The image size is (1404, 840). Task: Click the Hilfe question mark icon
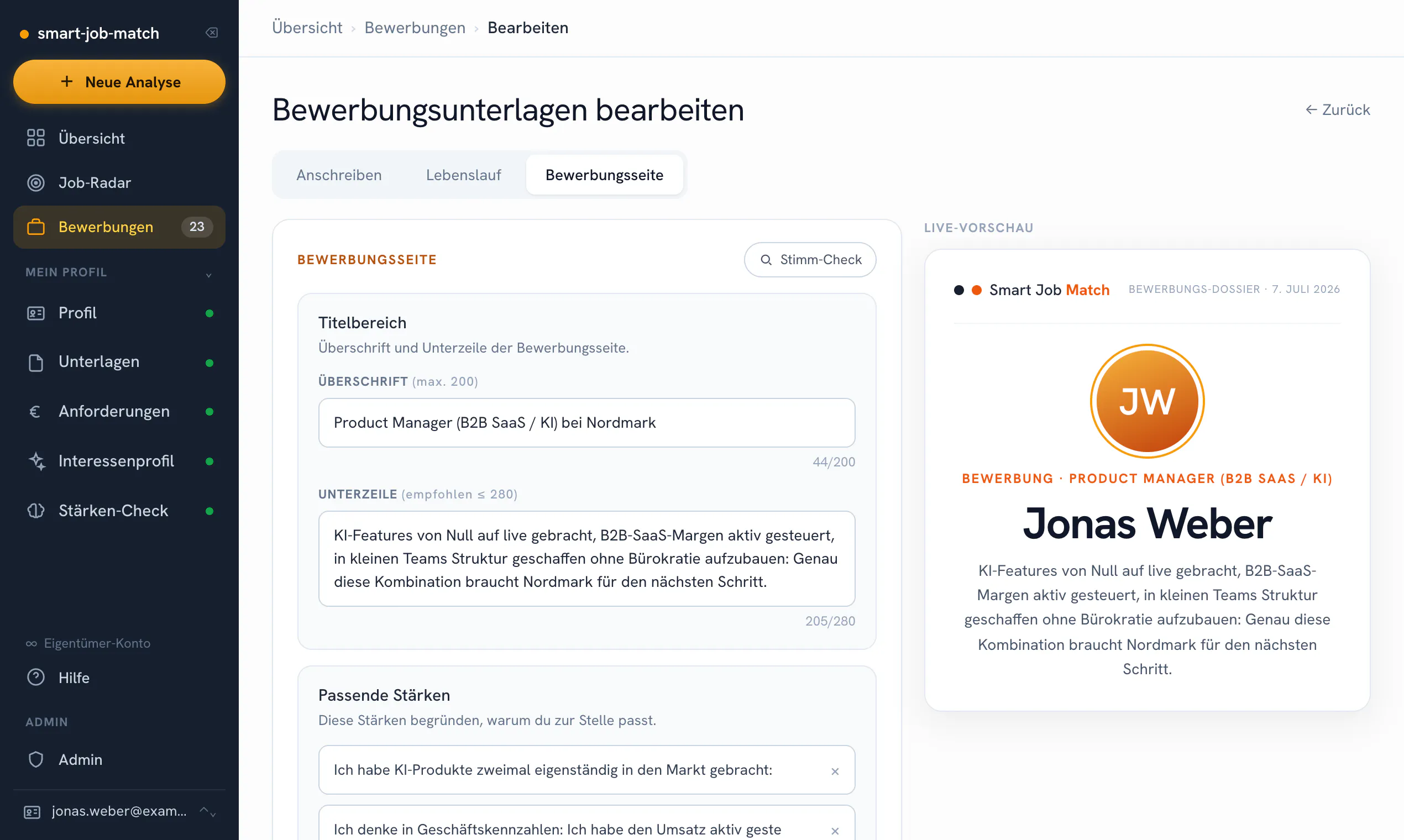click(36, 677)
